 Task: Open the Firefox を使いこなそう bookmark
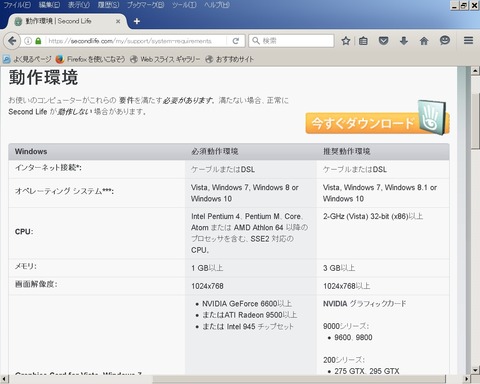(90, 59)
